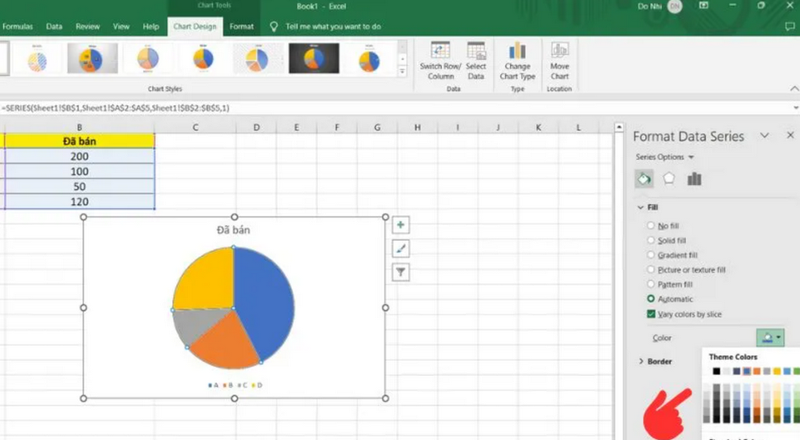Image resolution: width=800 pixels, height=440 pixels.
Task: Click the yellow pie slice
Action: (x=208, y=282)
